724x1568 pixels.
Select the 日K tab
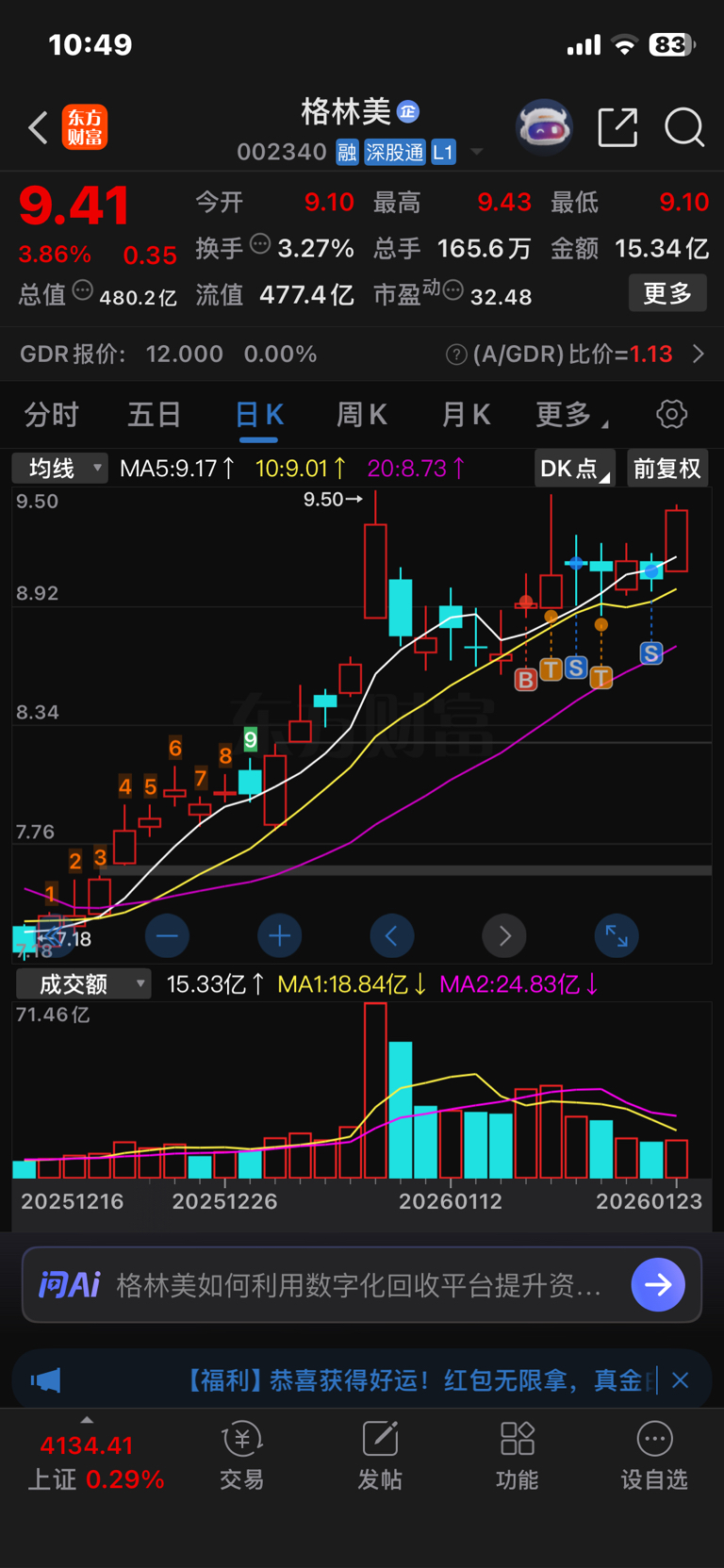[x=258, y=415]
